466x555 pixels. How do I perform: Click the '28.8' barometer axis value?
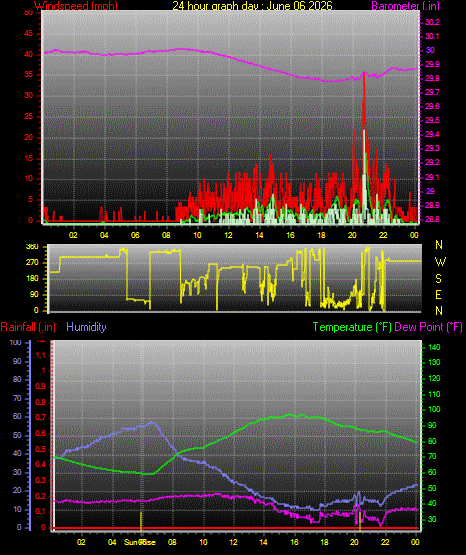click(x=432, y=219)
